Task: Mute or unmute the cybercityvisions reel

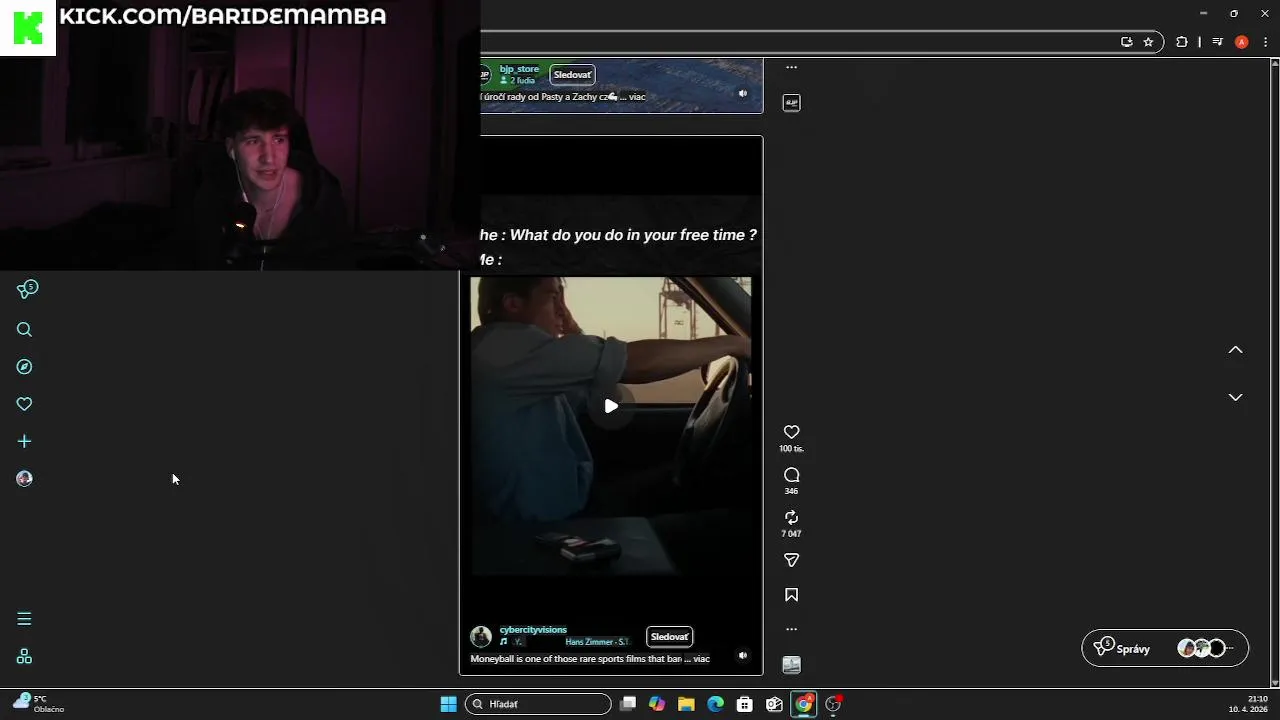Action: pos(742,656)
